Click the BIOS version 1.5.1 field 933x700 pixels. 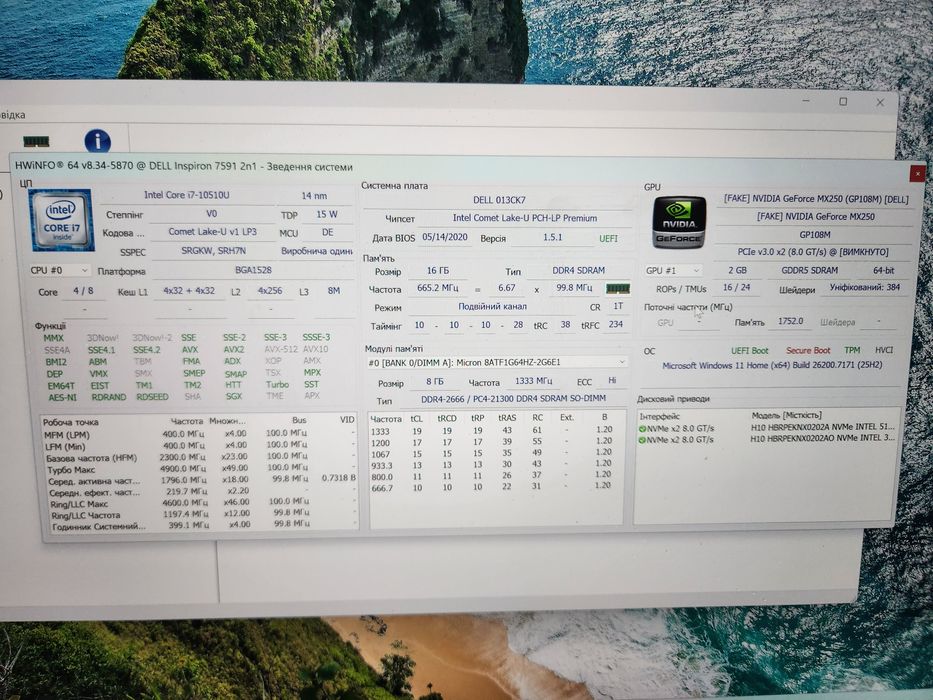tap(553, 237)
